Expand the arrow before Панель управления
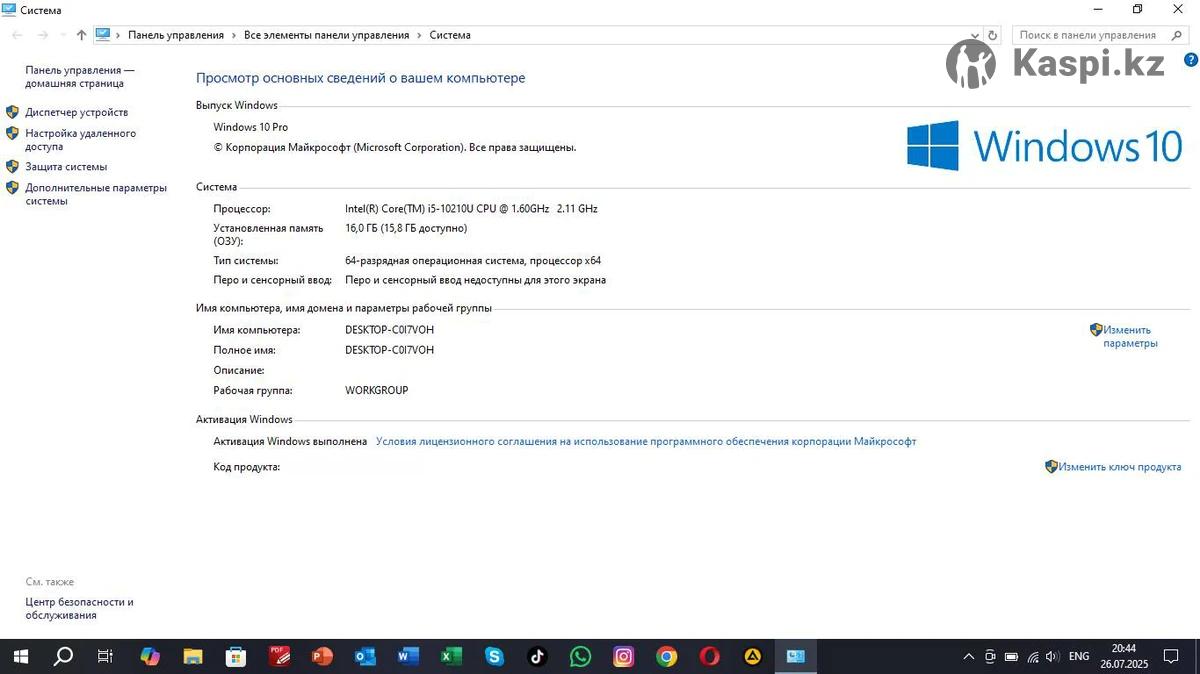Screen dimensions: 1200x674 tap(119, 35)
